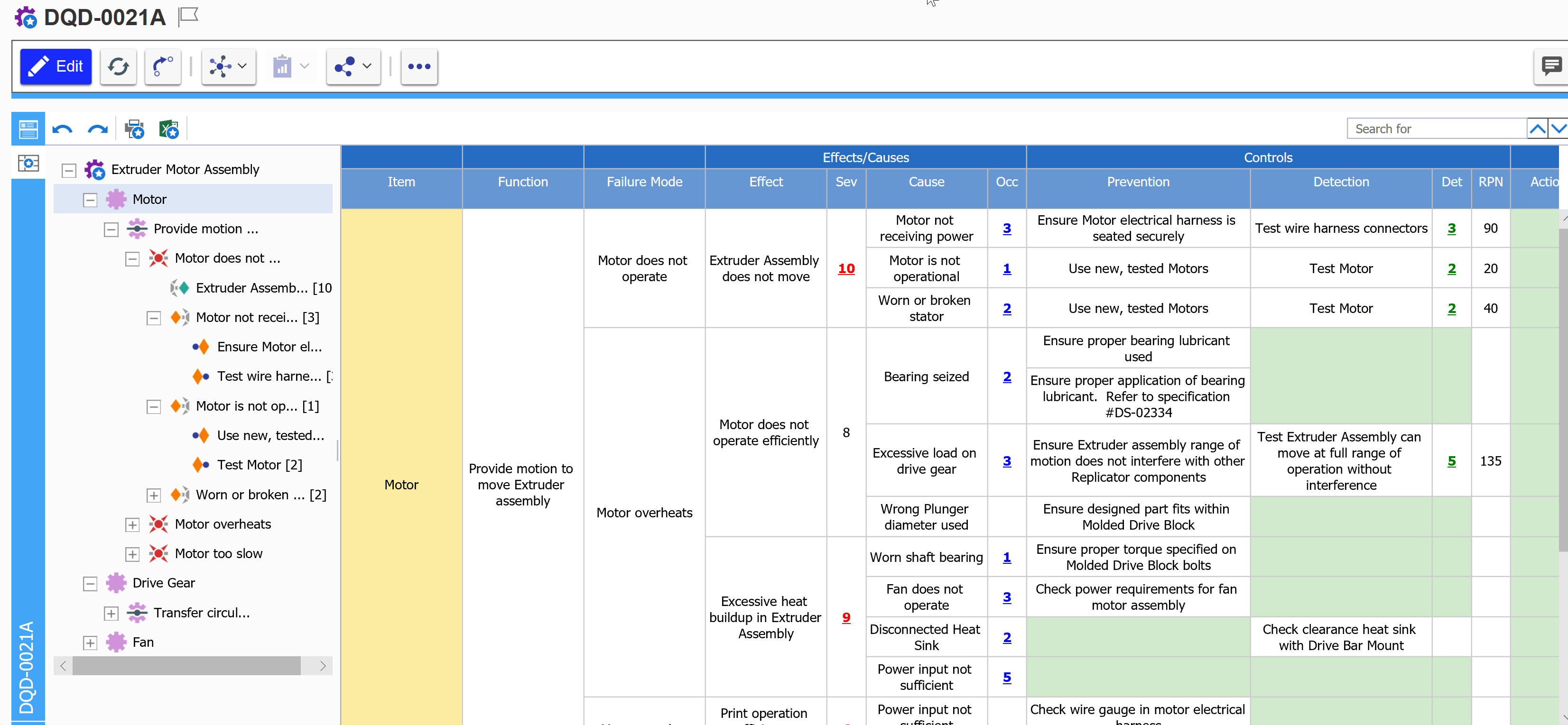
Task: Expand the Fan tree node
Action: 90,642
